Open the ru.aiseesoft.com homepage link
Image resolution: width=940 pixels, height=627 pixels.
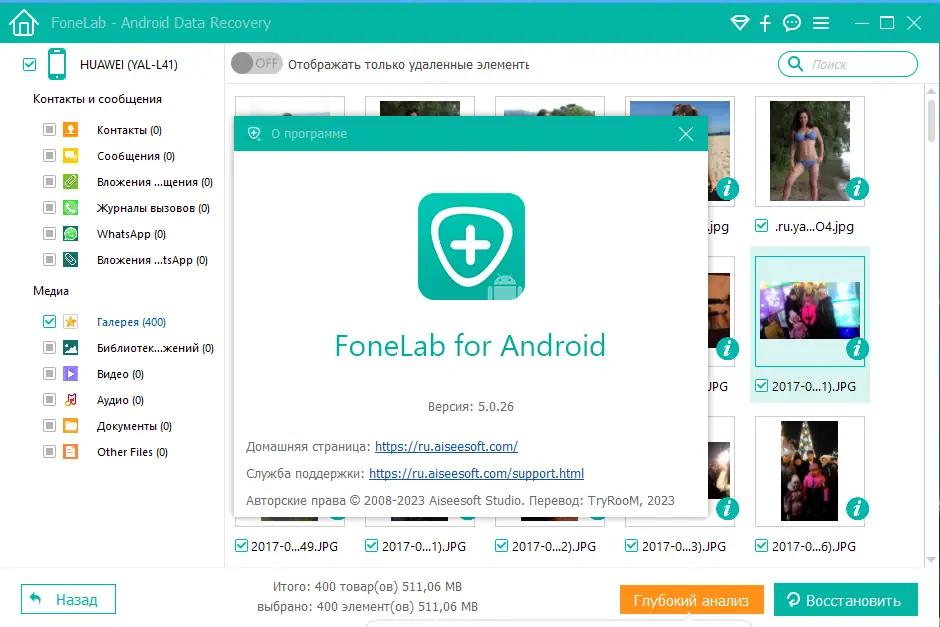(446, 447)
